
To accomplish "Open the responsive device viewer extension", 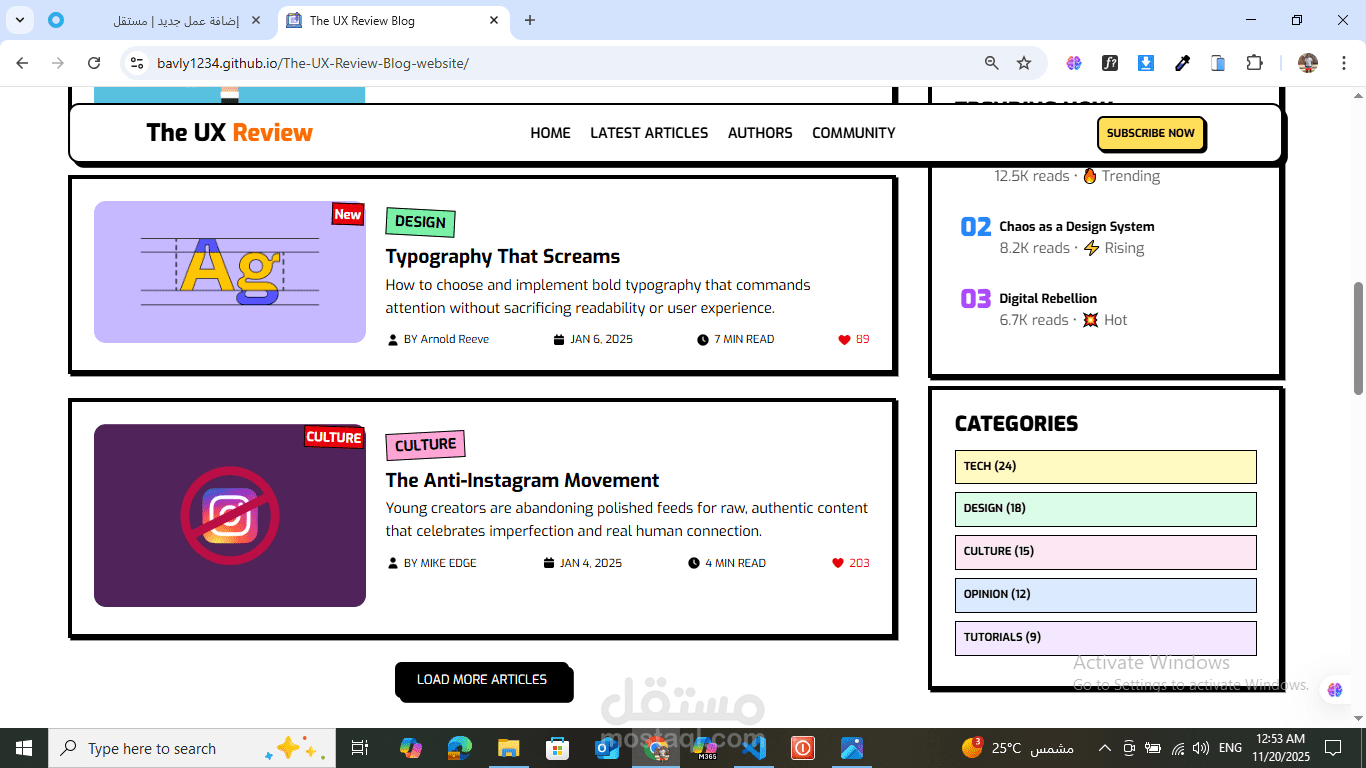I will (1218, 63).
